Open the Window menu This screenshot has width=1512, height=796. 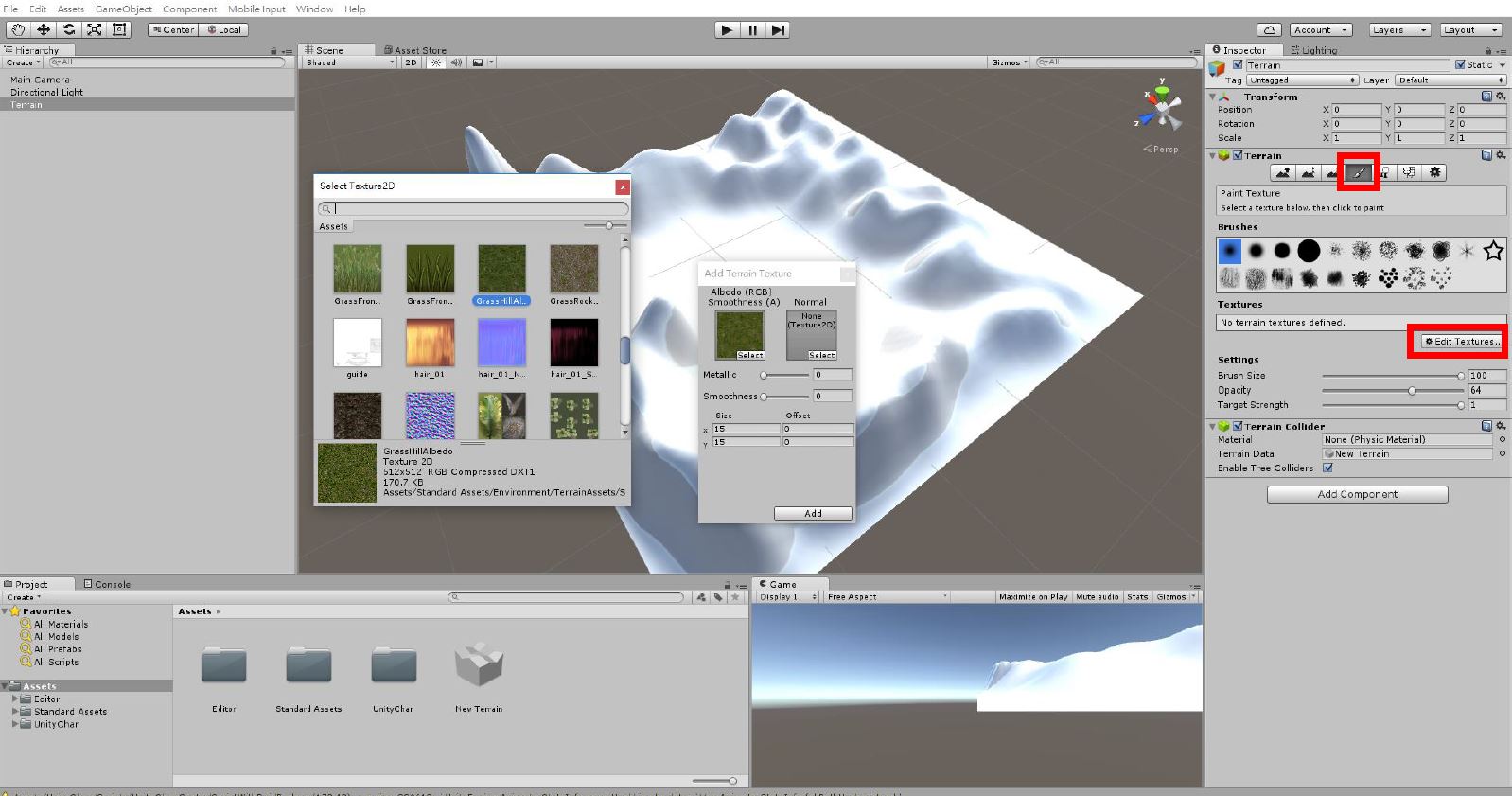(314, 9)
